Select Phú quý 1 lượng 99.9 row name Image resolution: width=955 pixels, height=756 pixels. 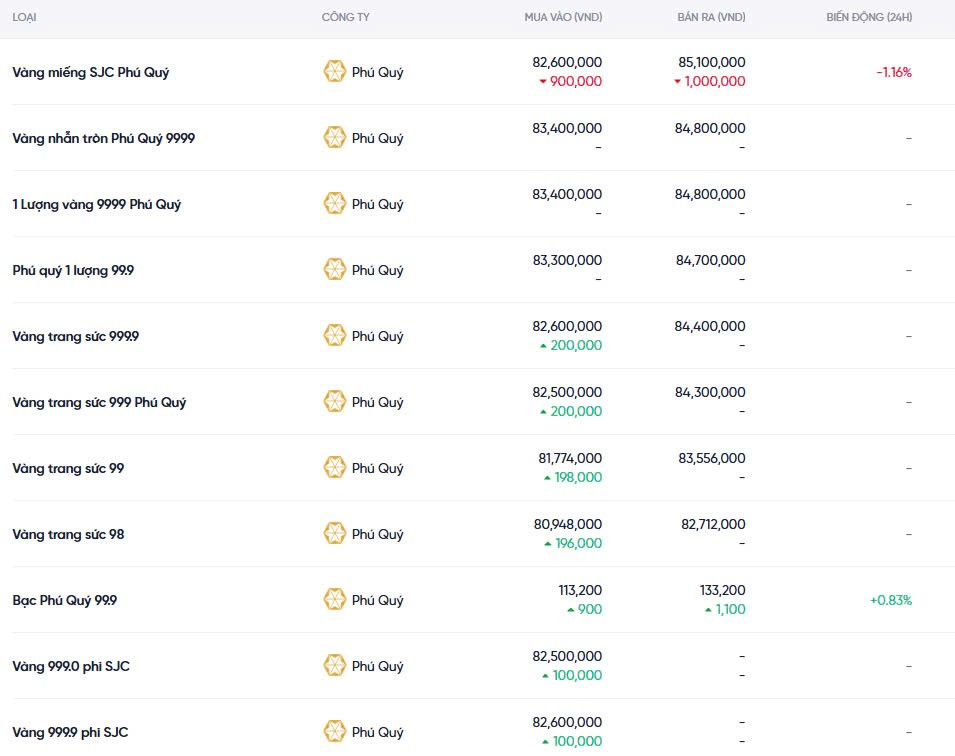pyautogui.click(x=73, y=270)
